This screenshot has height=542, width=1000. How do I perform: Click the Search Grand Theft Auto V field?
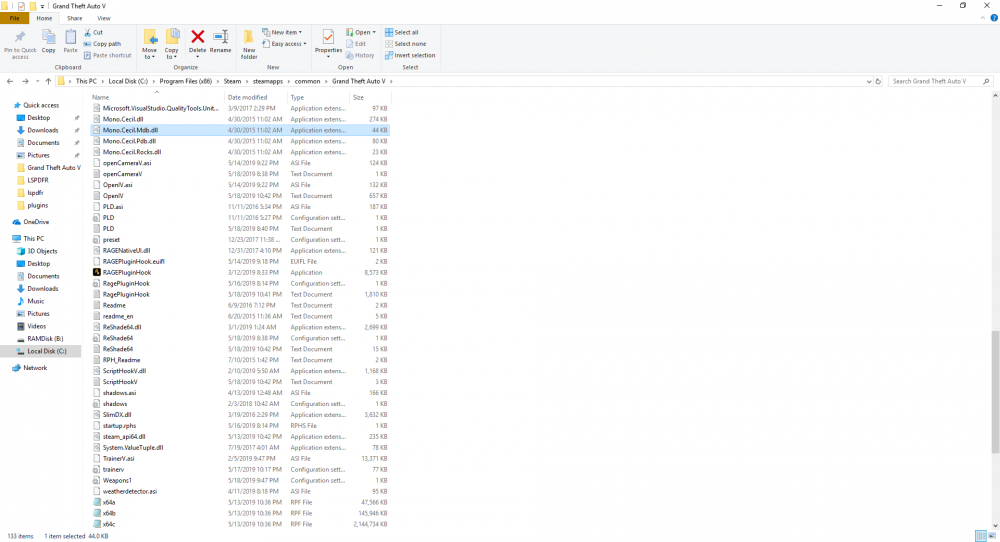[x=939, y=82]
